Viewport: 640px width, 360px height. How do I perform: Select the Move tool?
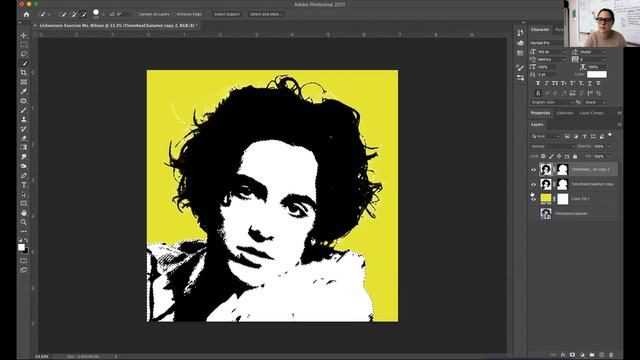(24, 36)
